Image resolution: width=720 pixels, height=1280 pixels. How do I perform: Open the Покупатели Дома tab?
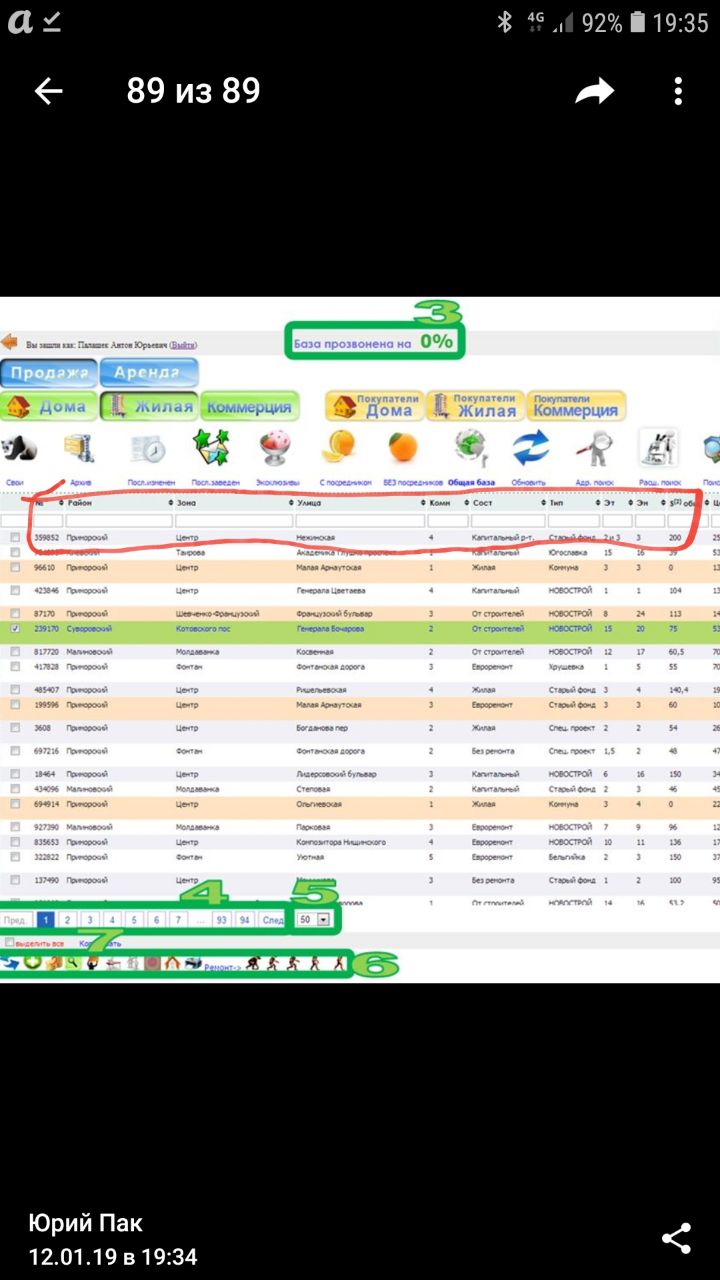tap(374, 406)
